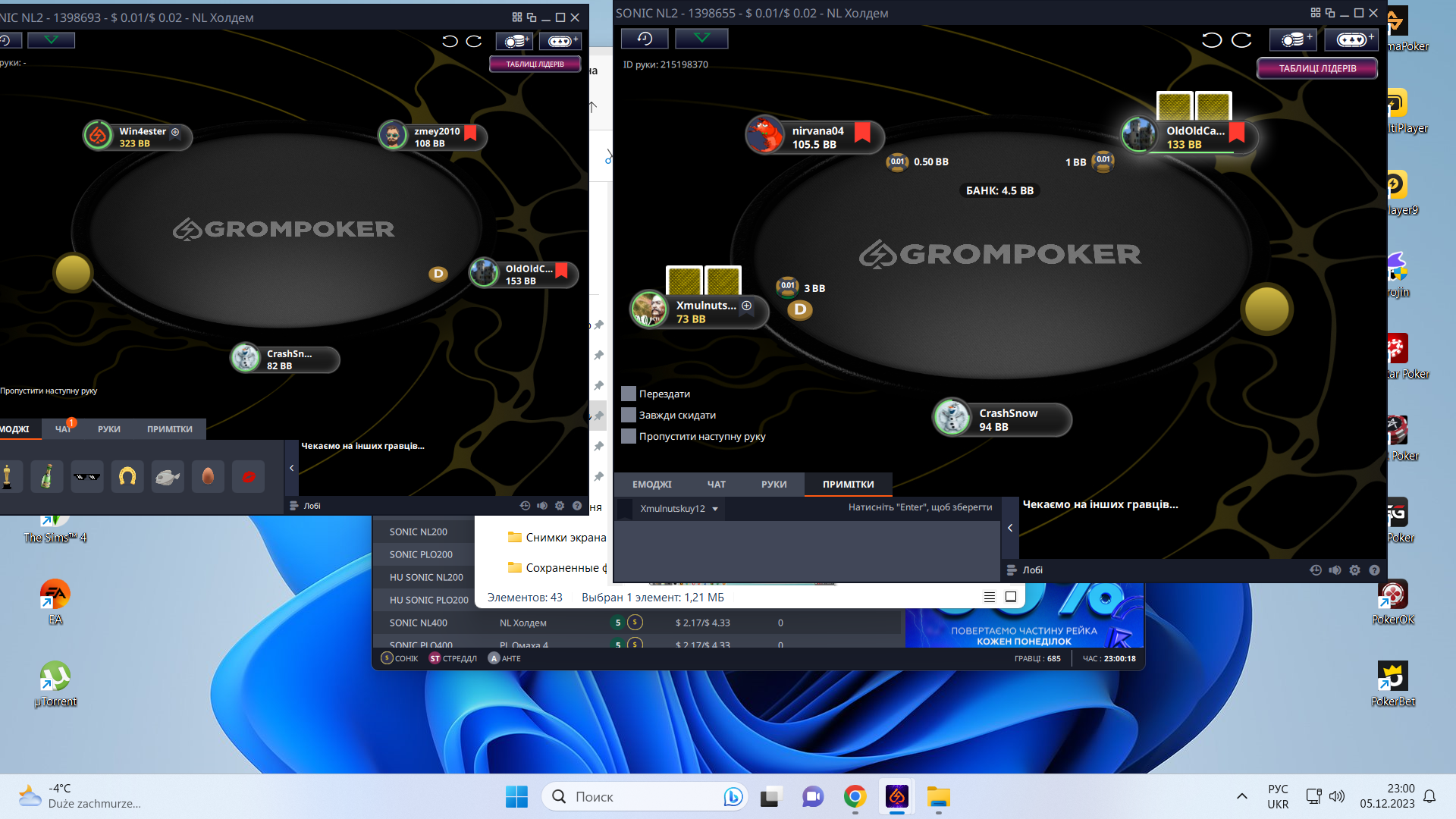Image resolution: width=1456 pixels, height=819 pixels.
Task: Switch to ЕМОДЖІ tab in right table
Action: pyautogui.click(x=652, y=484)
